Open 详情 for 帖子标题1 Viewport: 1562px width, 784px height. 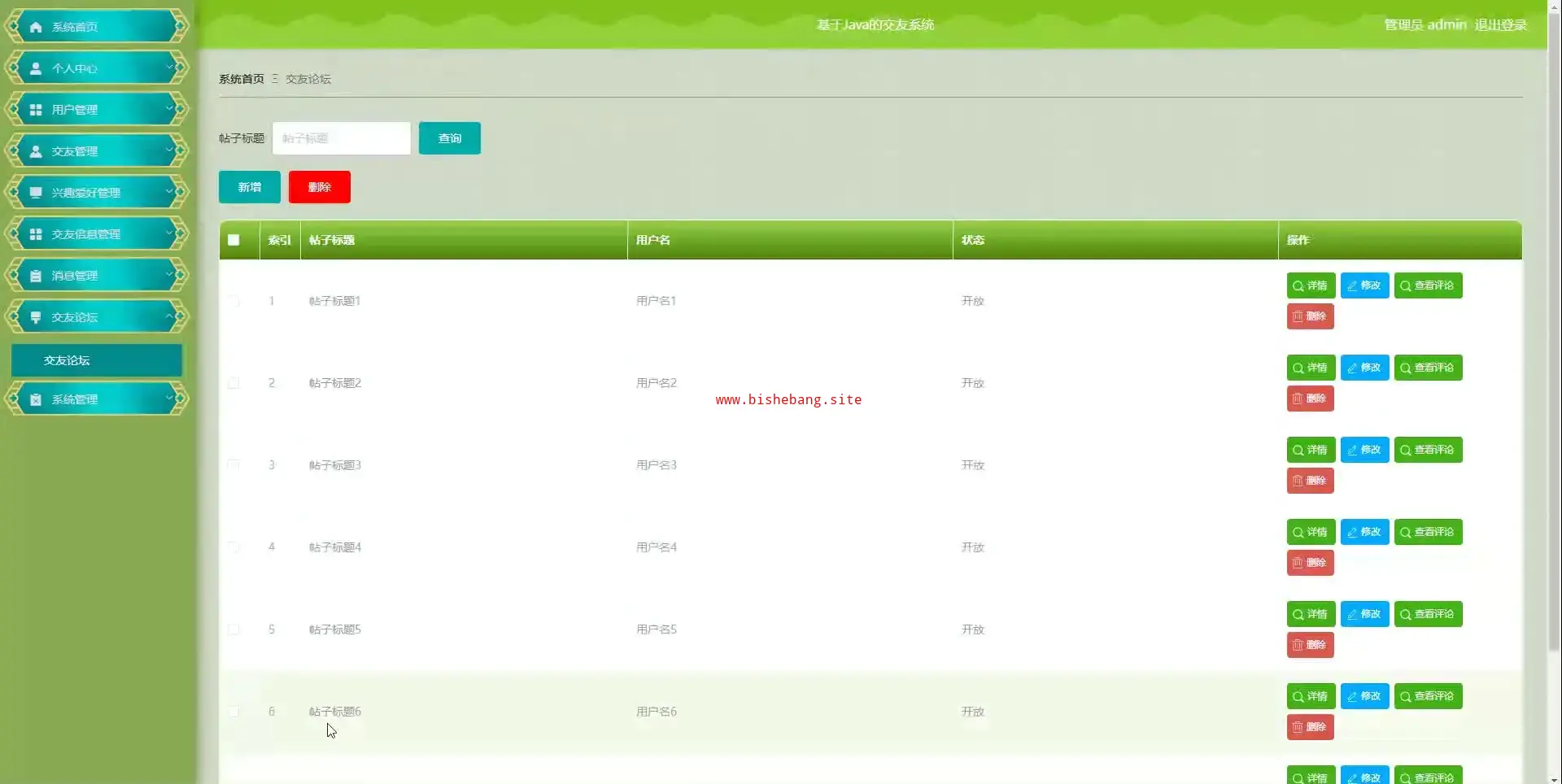1311,285
